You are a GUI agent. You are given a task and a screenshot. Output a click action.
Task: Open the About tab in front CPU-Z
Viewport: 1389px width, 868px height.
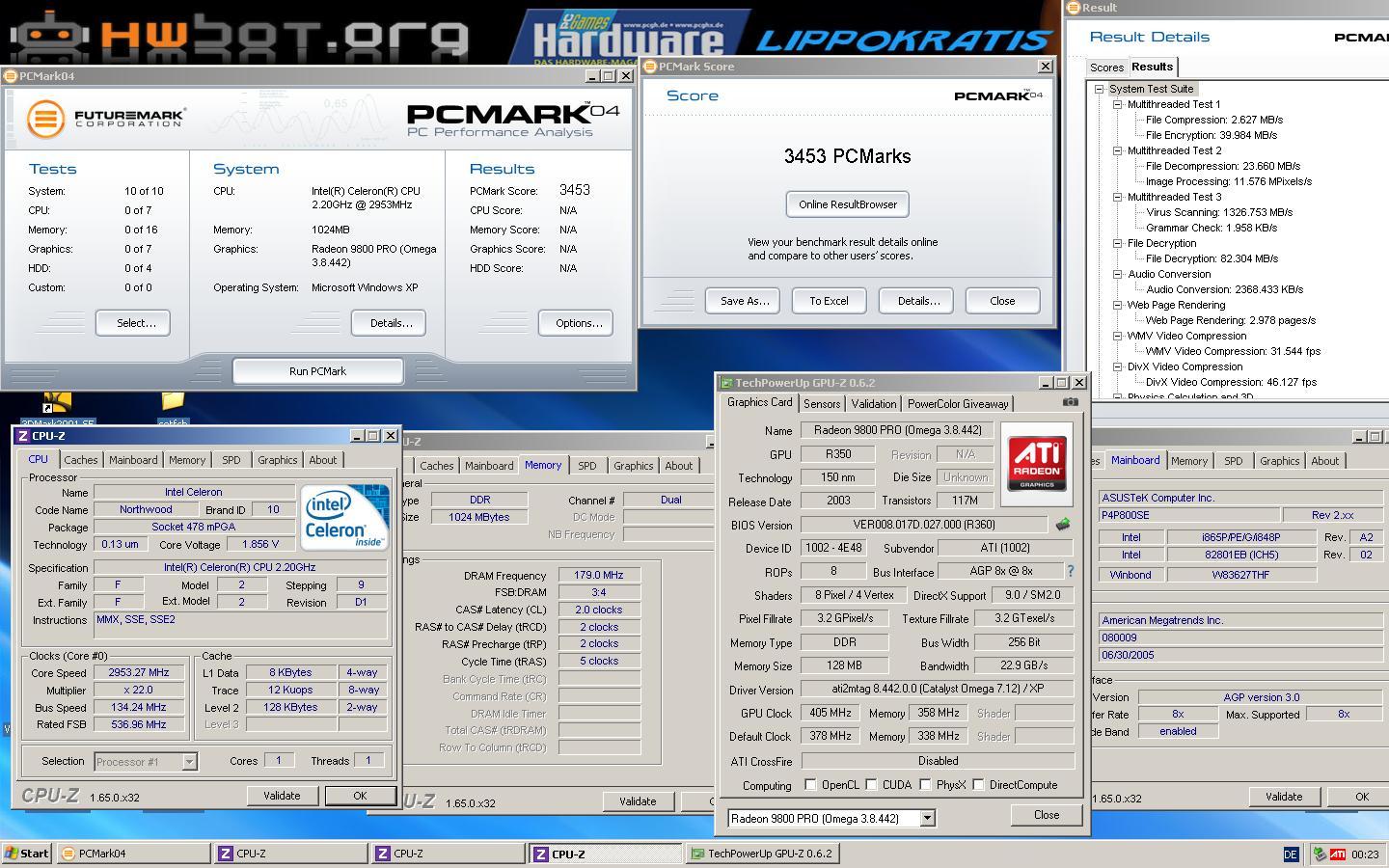[x=323, y=460]
